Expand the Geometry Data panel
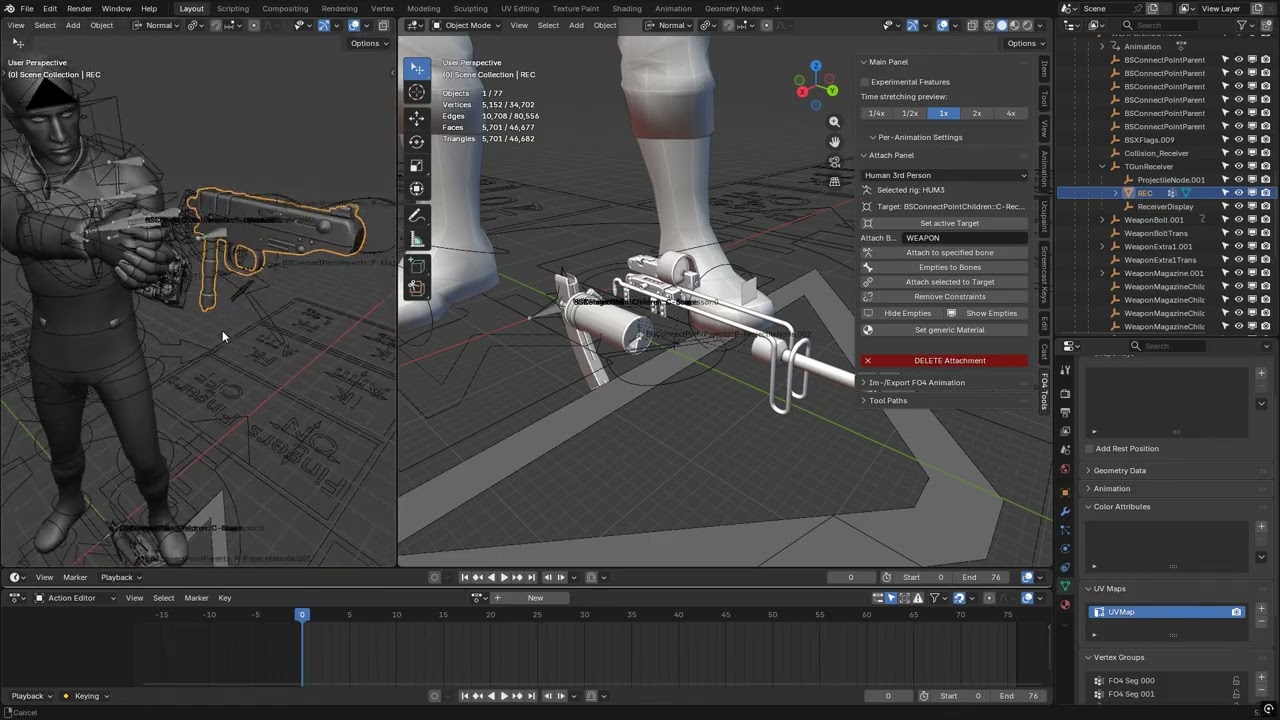 (1120, 470)
